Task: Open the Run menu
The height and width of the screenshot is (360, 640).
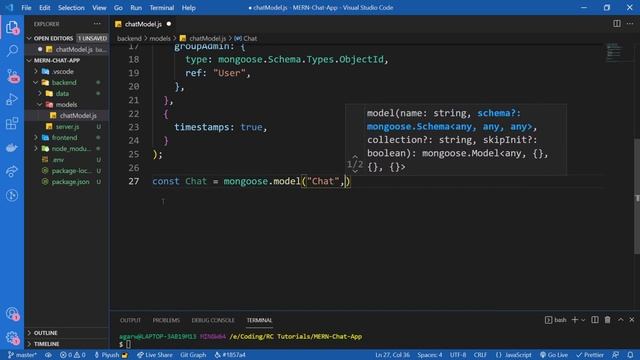Action: point(136,8)
